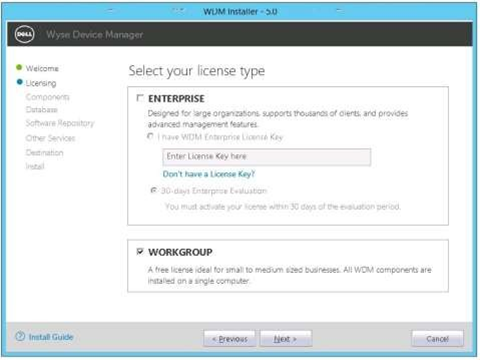Cancel the WDM installation

(437, 339)
